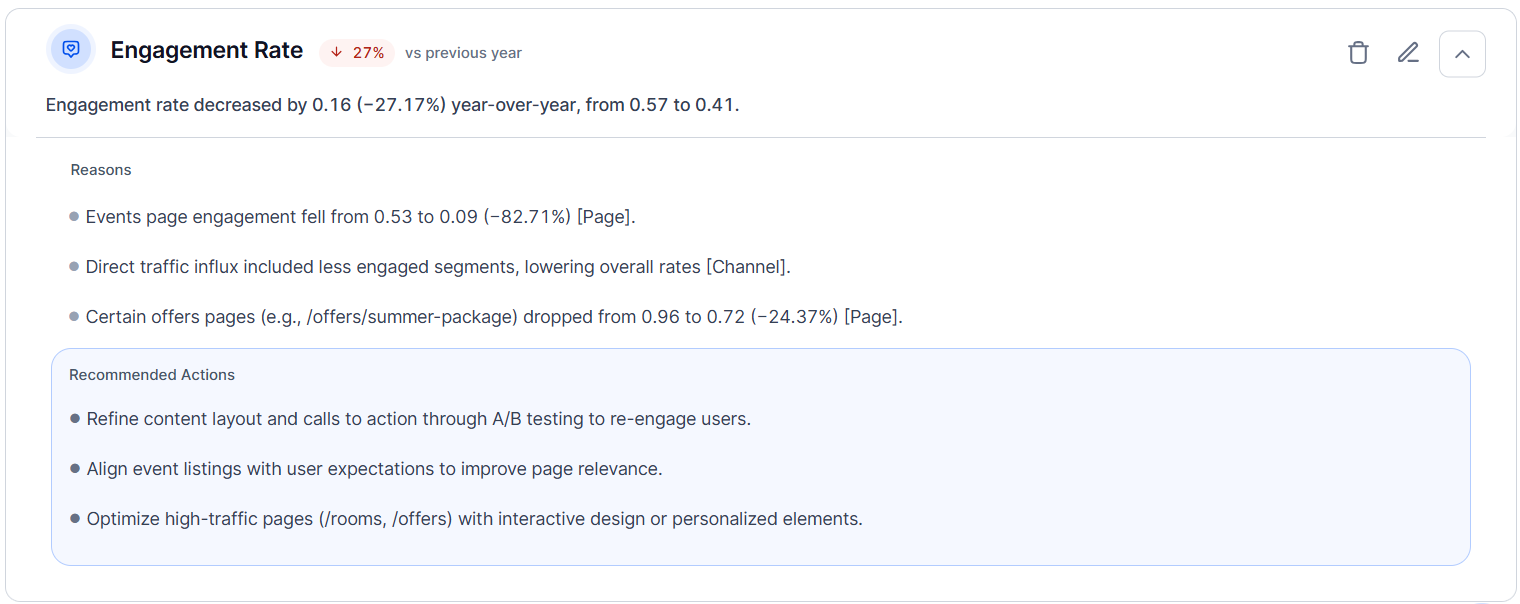Select the year-over-year engagement summary sentence
The image size is (1520, 604).
(393, 105)
